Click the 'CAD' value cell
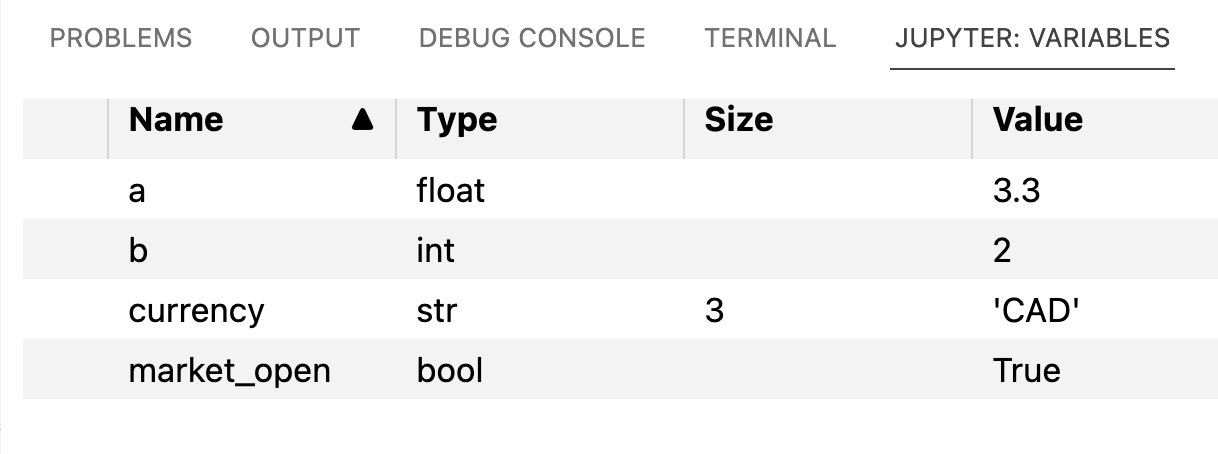Viewport: 1218px width, 454px height. [x=1038, y=311]
